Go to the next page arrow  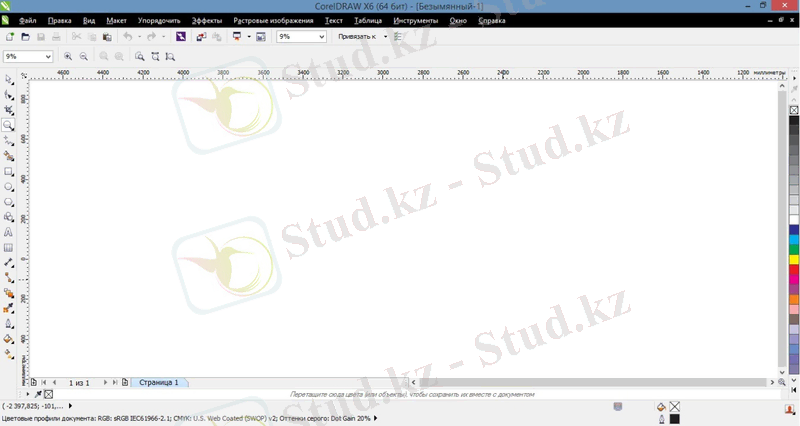[x=105, y=382]
